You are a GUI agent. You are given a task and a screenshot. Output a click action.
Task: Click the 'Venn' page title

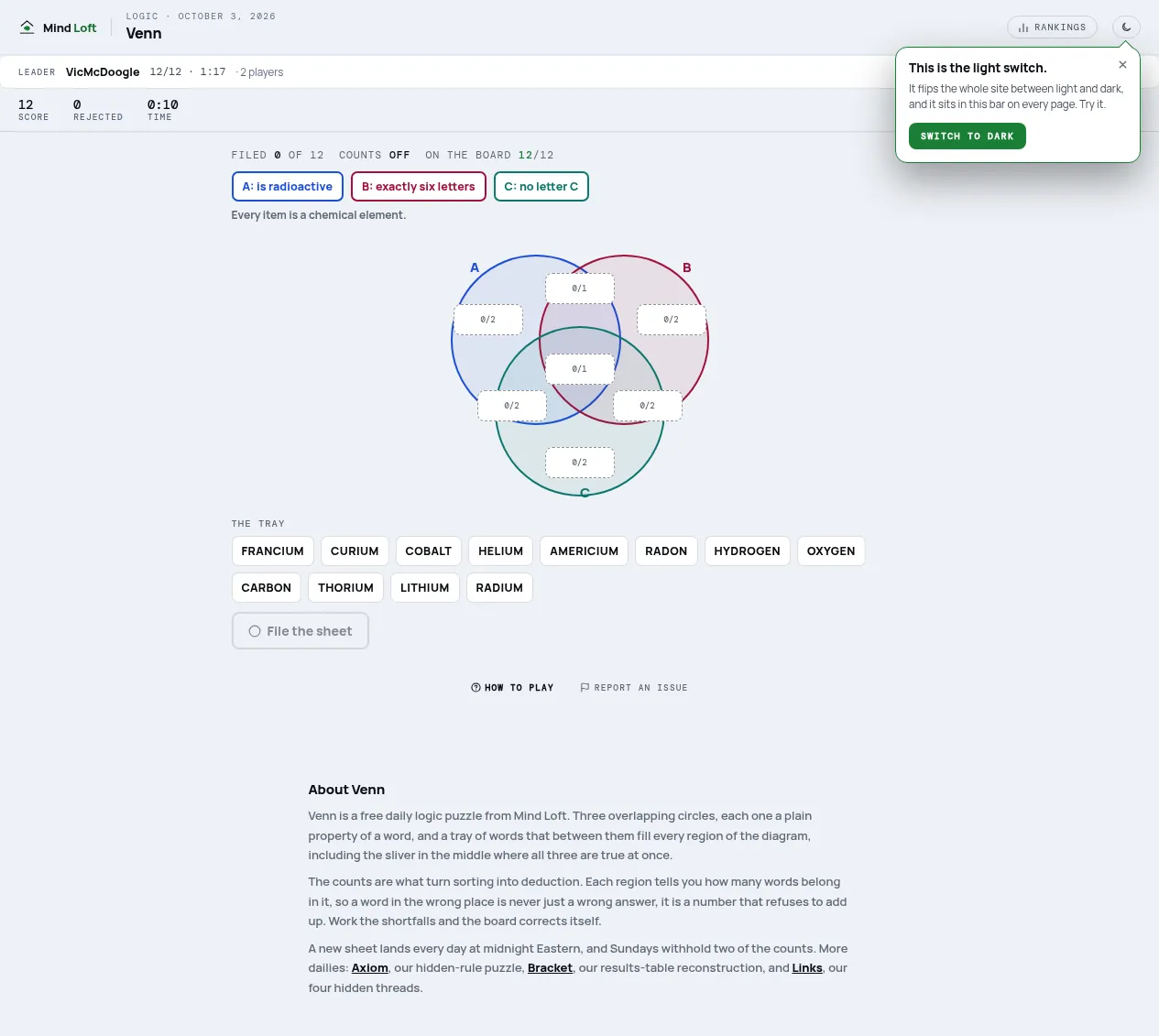tap(144, 34)
